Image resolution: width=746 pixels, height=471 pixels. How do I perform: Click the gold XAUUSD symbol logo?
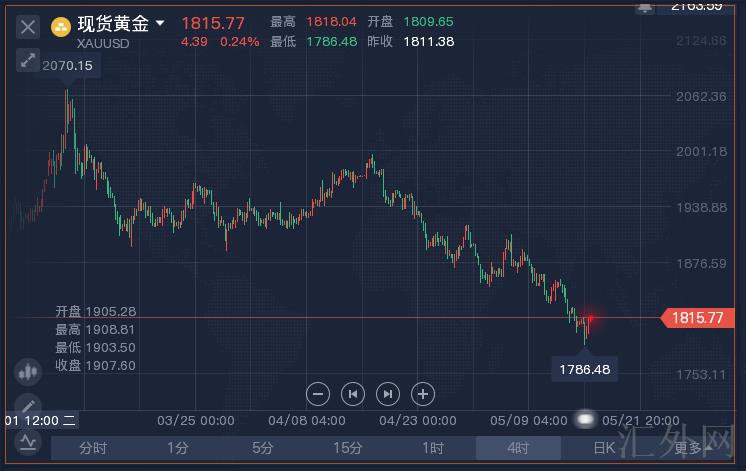point(61,26)
